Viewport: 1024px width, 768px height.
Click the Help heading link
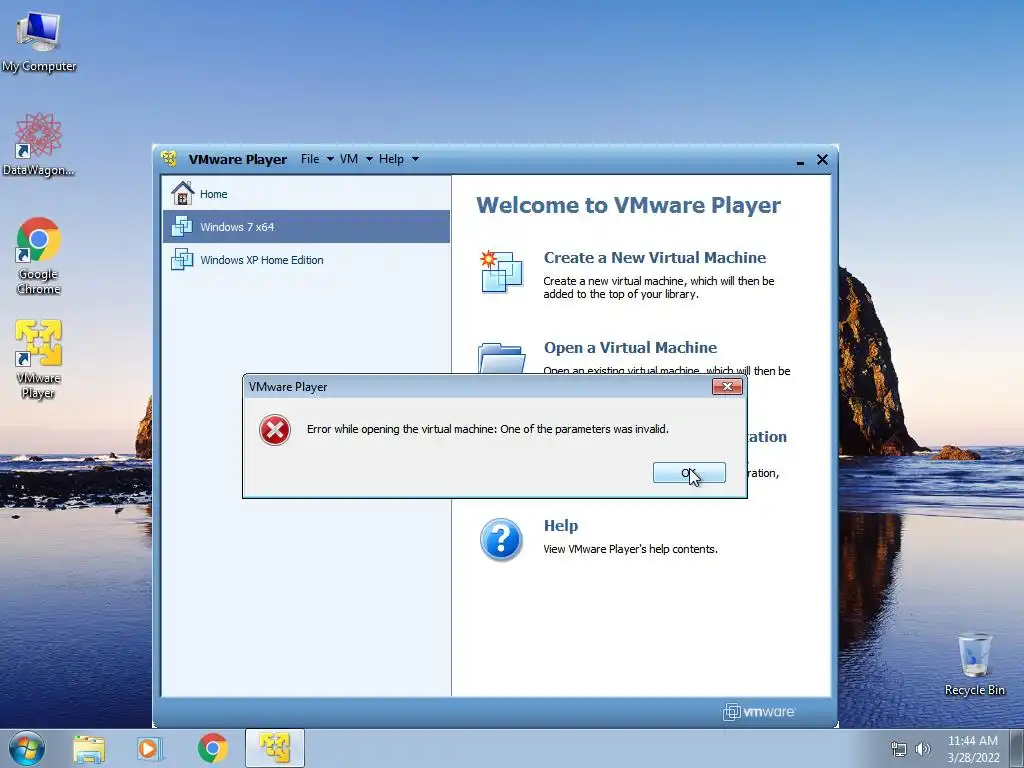coord(561,526)
